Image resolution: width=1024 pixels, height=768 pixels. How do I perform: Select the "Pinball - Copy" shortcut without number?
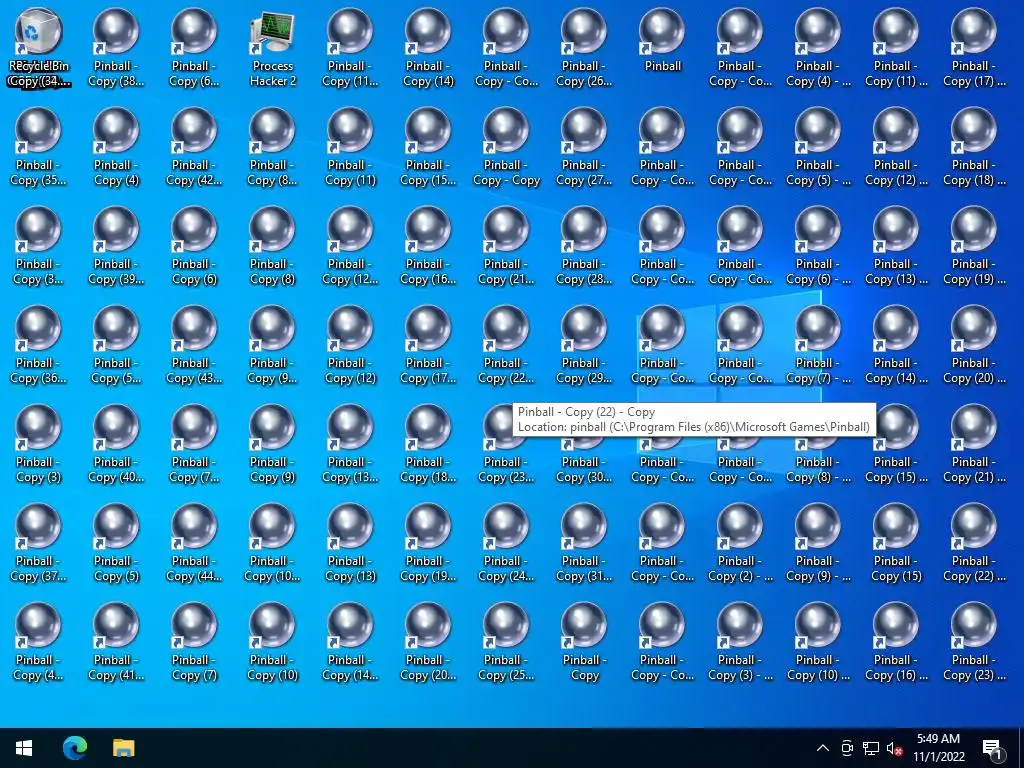point(584,643)
